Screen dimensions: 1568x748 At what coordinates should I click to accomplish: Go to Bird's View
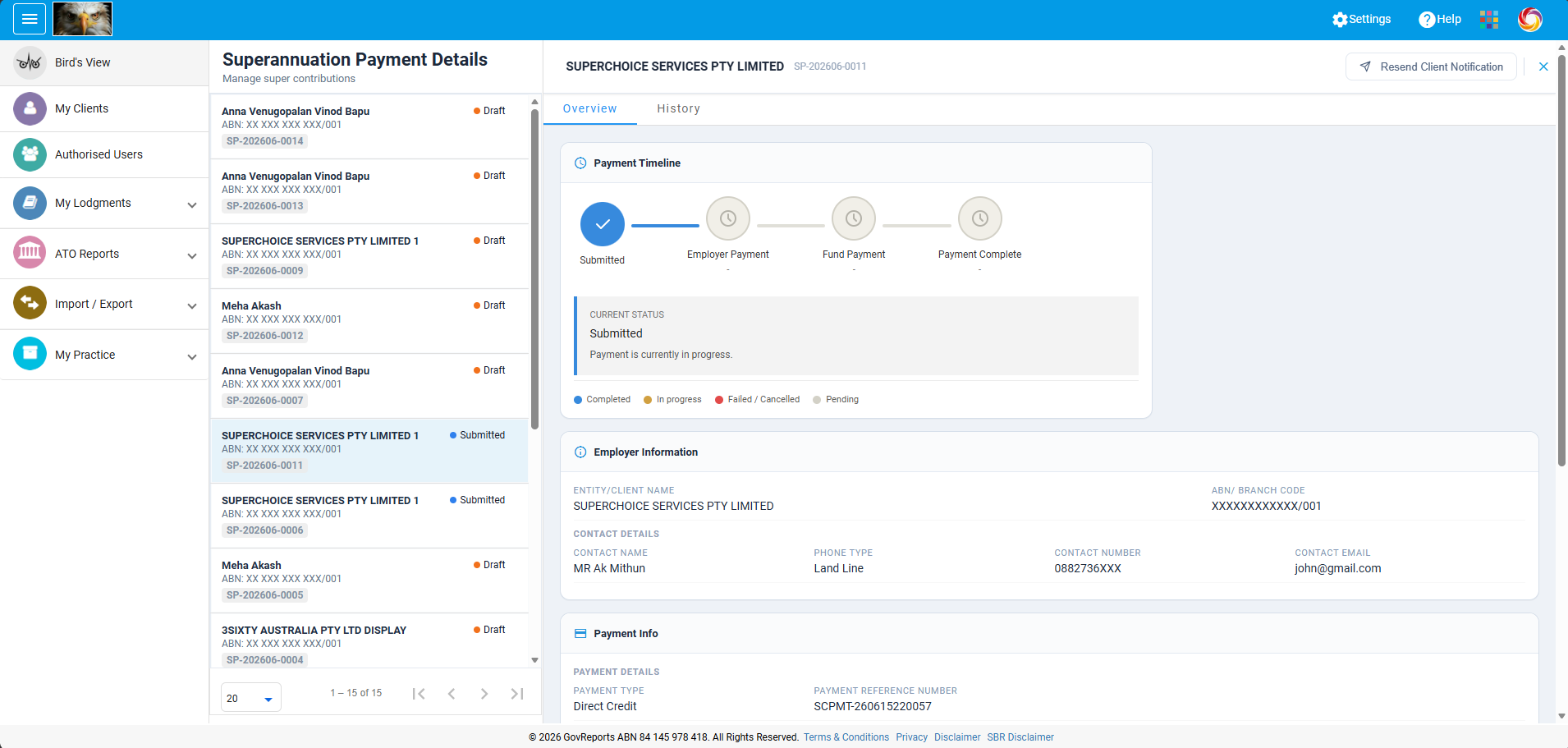(104, 62)
